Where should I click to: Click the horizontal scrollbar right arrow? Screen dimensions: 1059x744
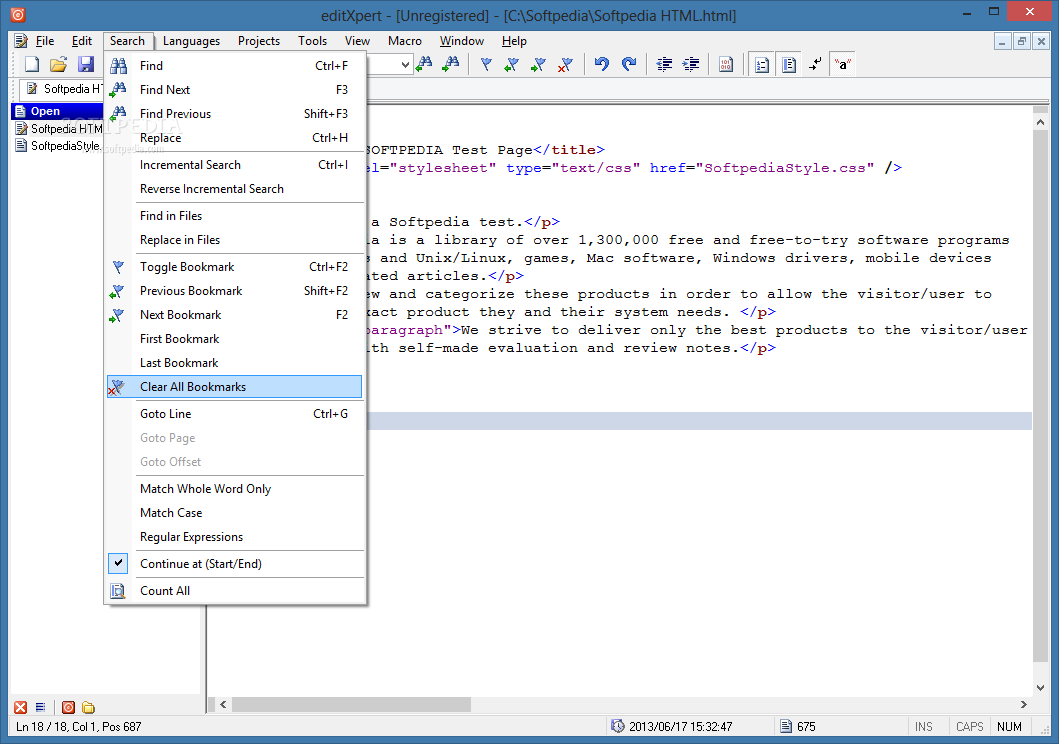coord(1024,704)
